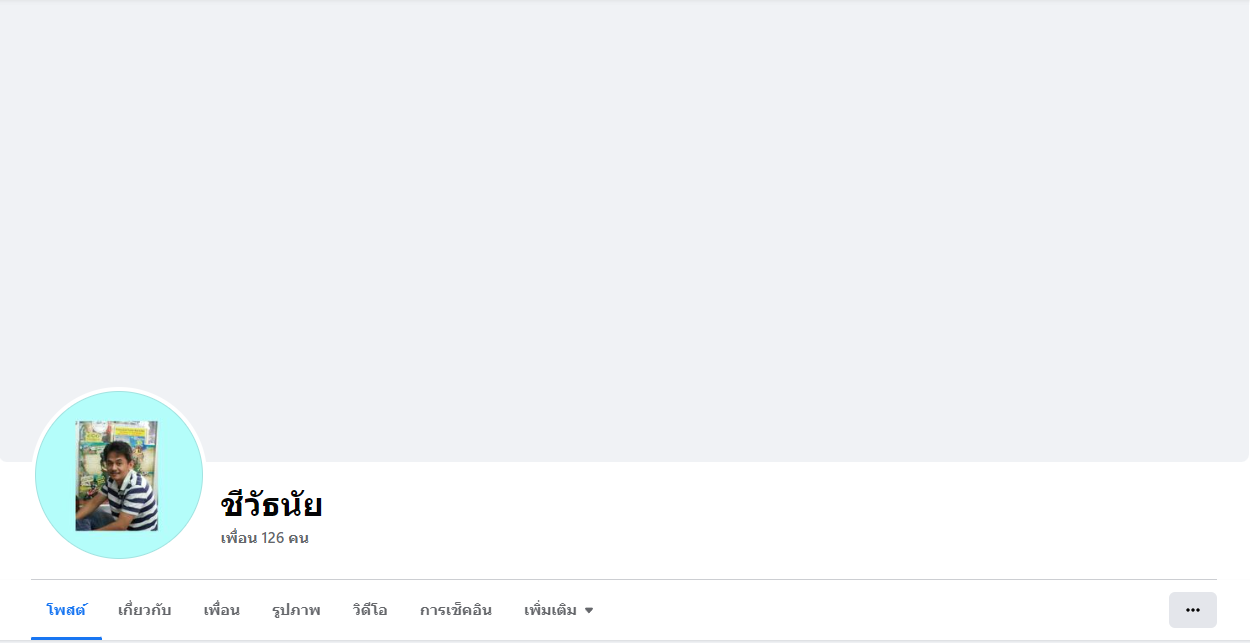Show more tabs via เพิ่มเติม label

coord(550,610)
